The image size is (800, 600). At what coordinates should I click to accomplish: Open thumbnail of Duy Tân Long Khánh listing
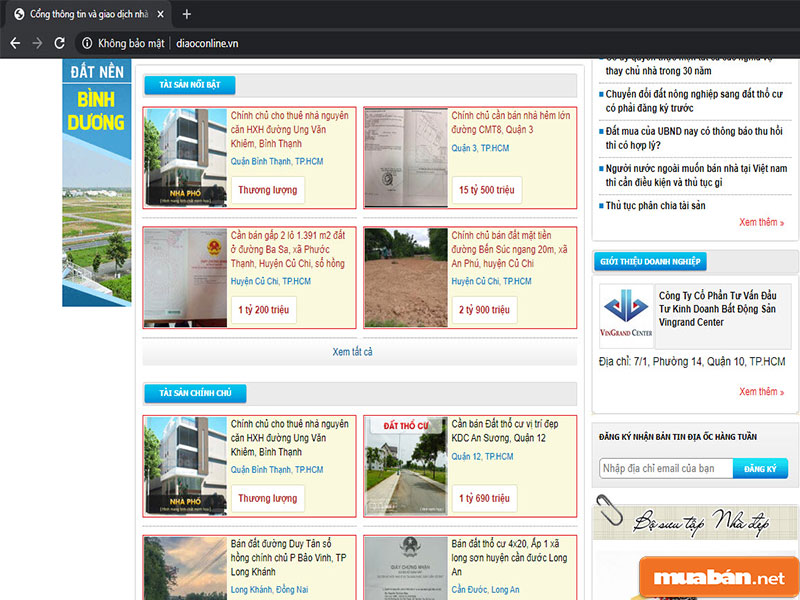pos(185,568)
